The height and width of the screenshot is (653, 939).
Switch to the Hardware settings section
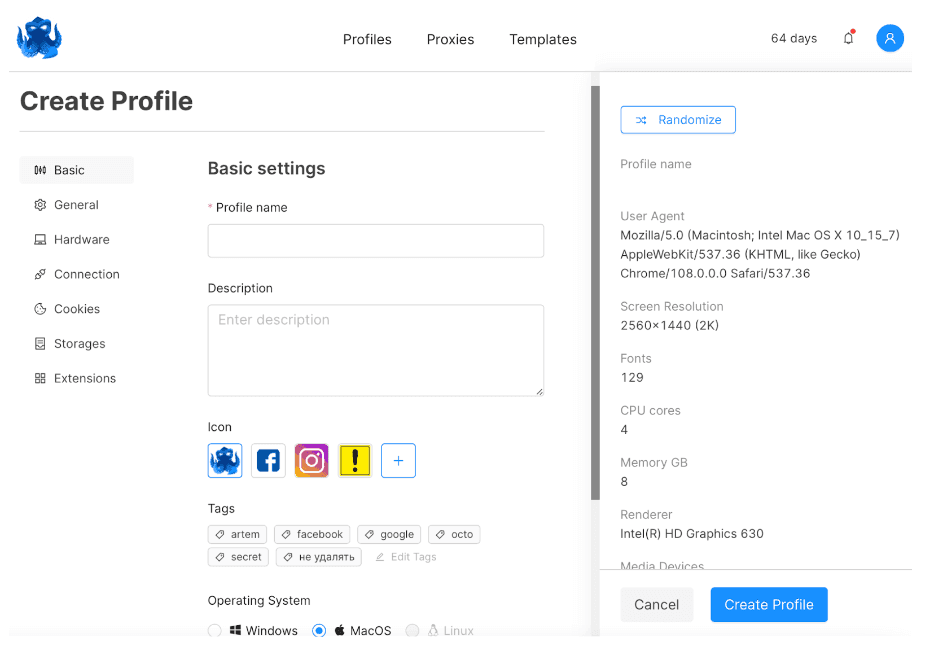pyautogui.click(x=81, y=239)
